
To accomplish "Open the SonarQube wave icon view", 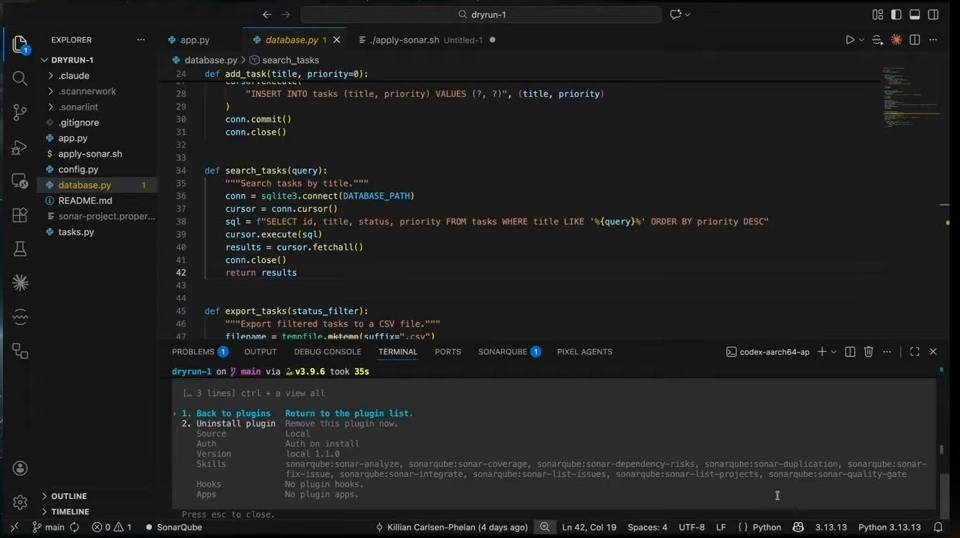I will click(20, 316).
